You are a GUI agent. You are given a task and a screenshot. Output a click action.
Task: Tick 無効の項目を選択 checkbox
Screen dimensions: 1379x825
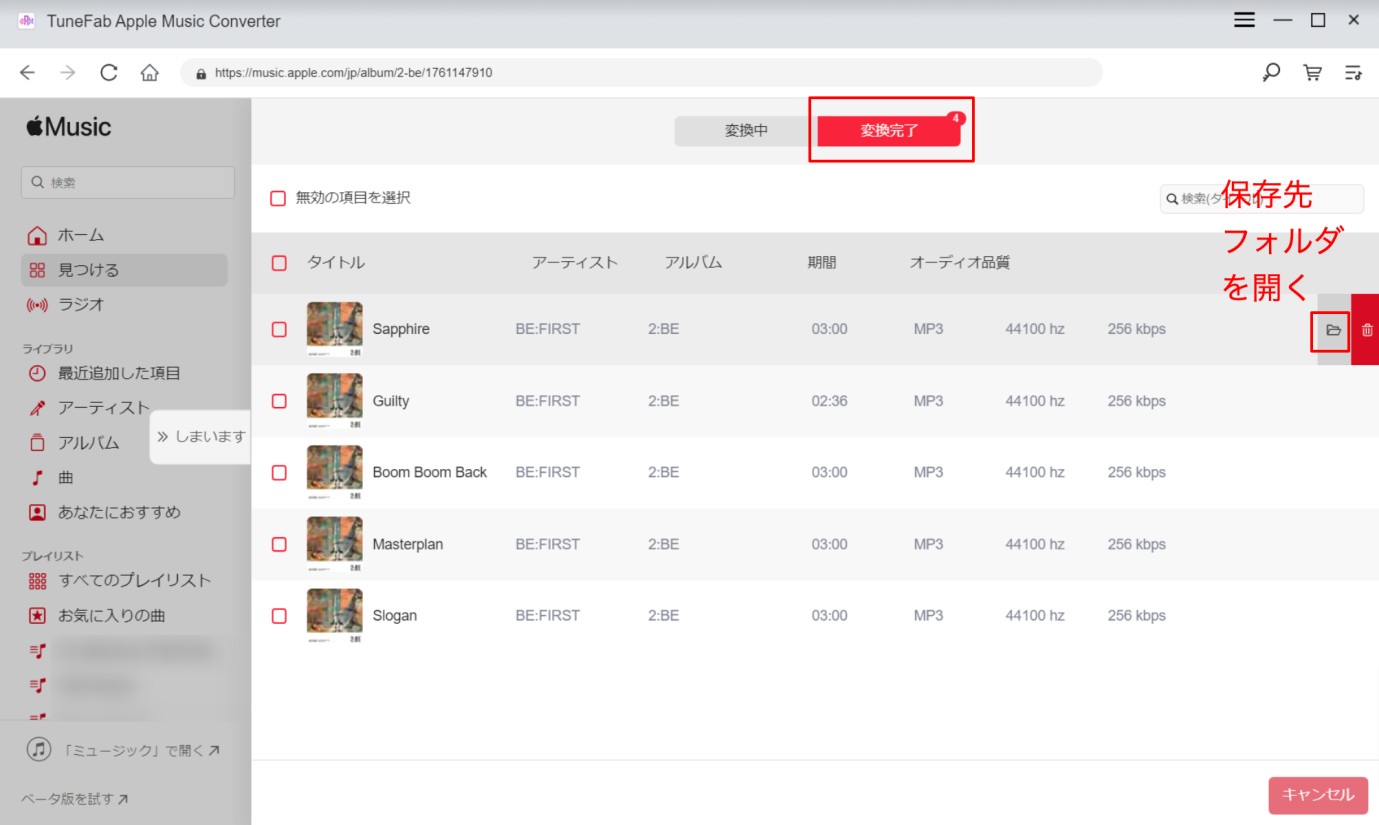[279, 198]
